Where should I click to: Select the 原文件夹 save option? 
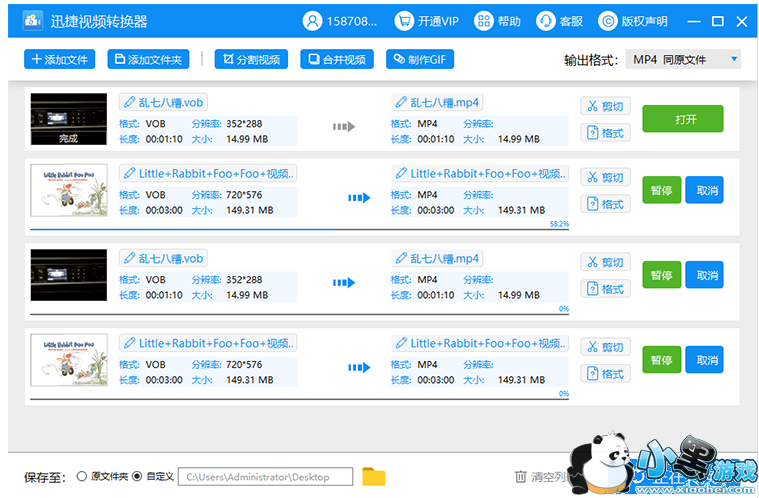pyautogui.click(x=82, y=477)
